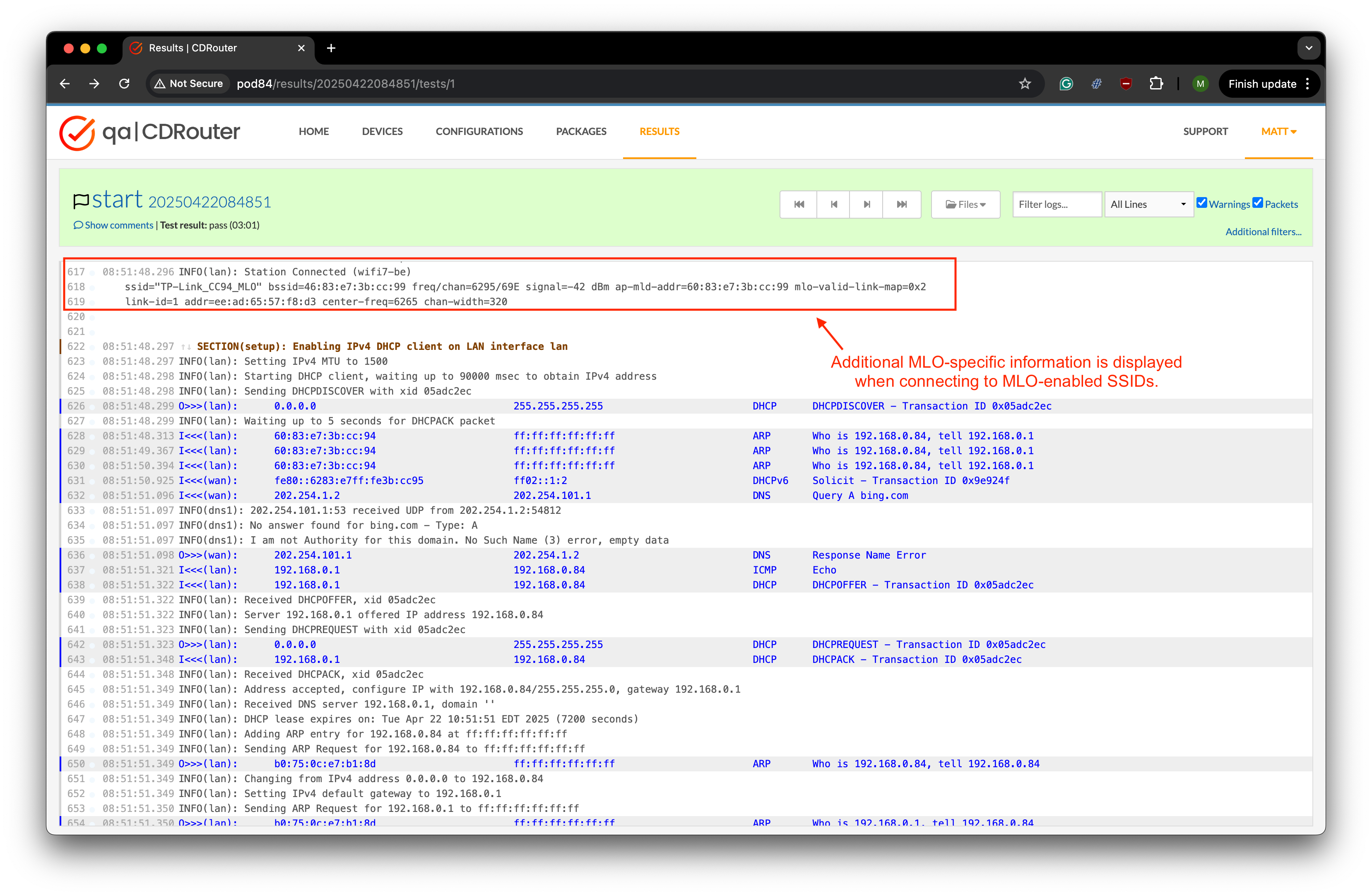Open the CONFIGURATIONS menu item

pos(479,131)
